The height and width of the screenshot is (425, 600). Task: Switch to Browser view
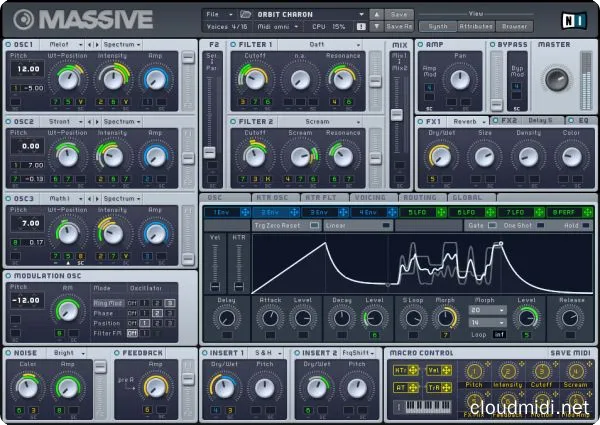(x=514, y=26)
